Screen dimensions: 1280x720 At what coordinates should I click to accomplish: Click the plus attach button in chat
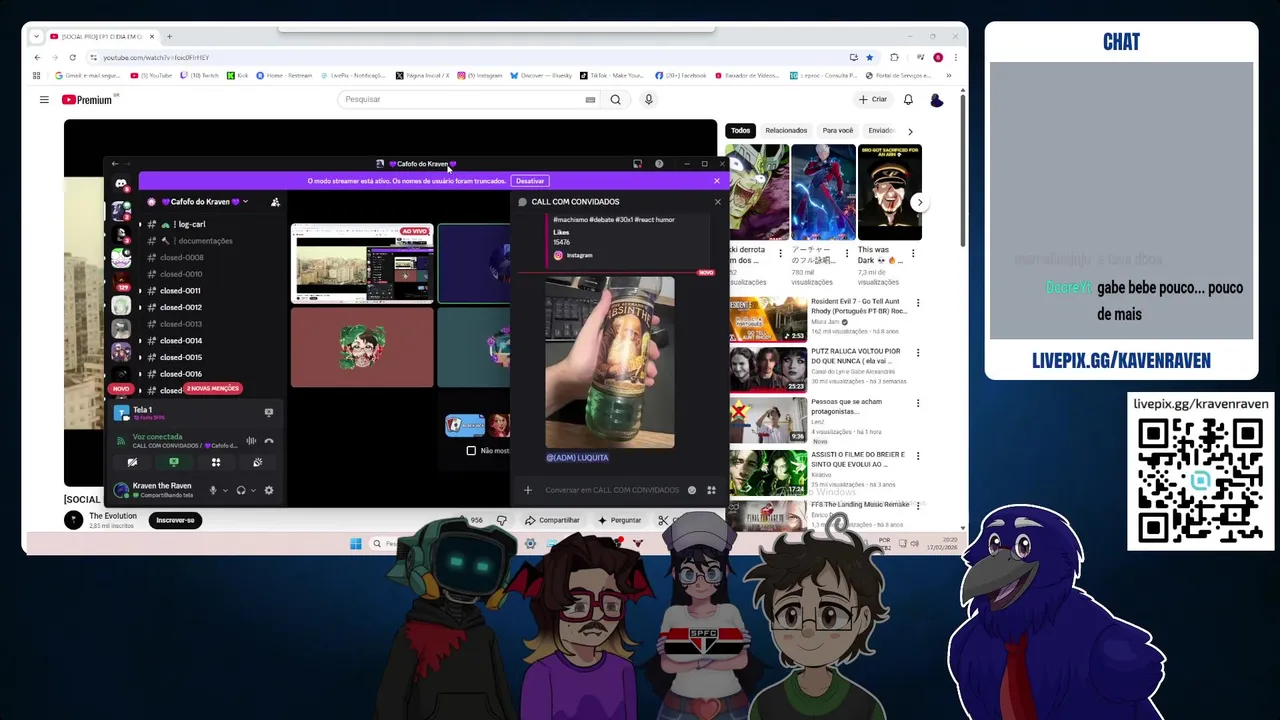point(528,490)
